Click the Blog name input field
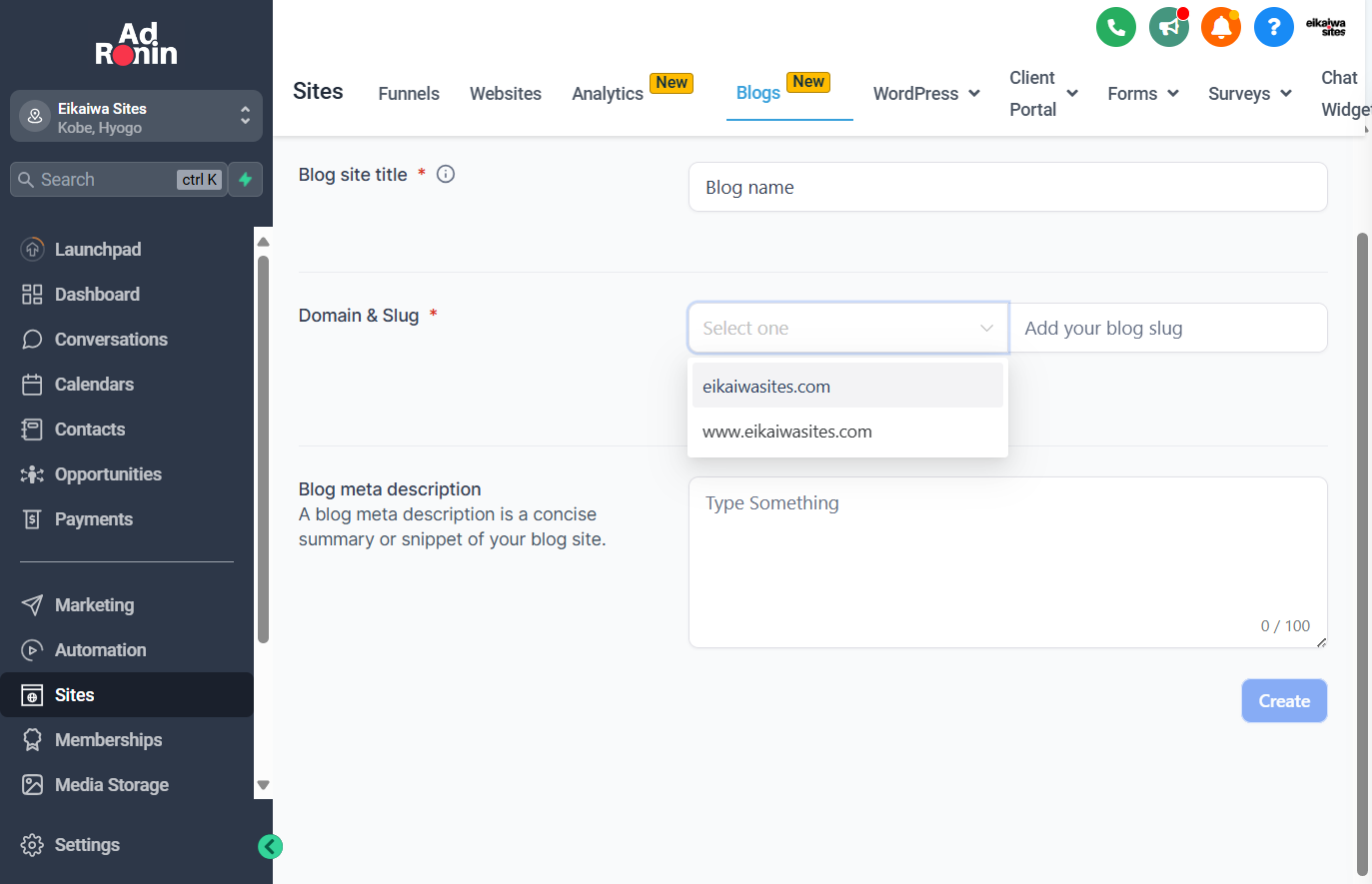The image size is (1372, 884). click(1007, 187)
